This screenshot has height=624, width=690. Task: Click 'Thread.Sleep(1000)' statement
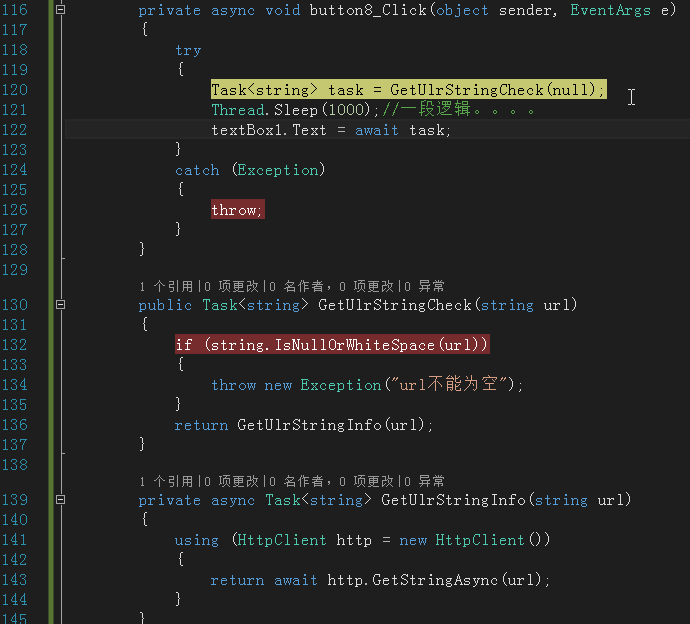pyautogui.click(x=295, y=110)
